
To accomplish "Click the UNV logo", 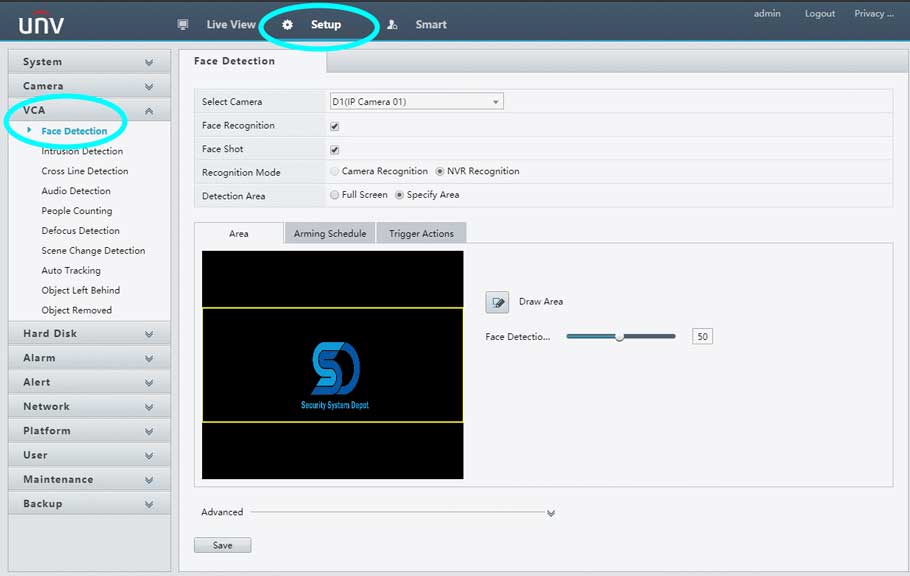I will click(x=41, y=21).
